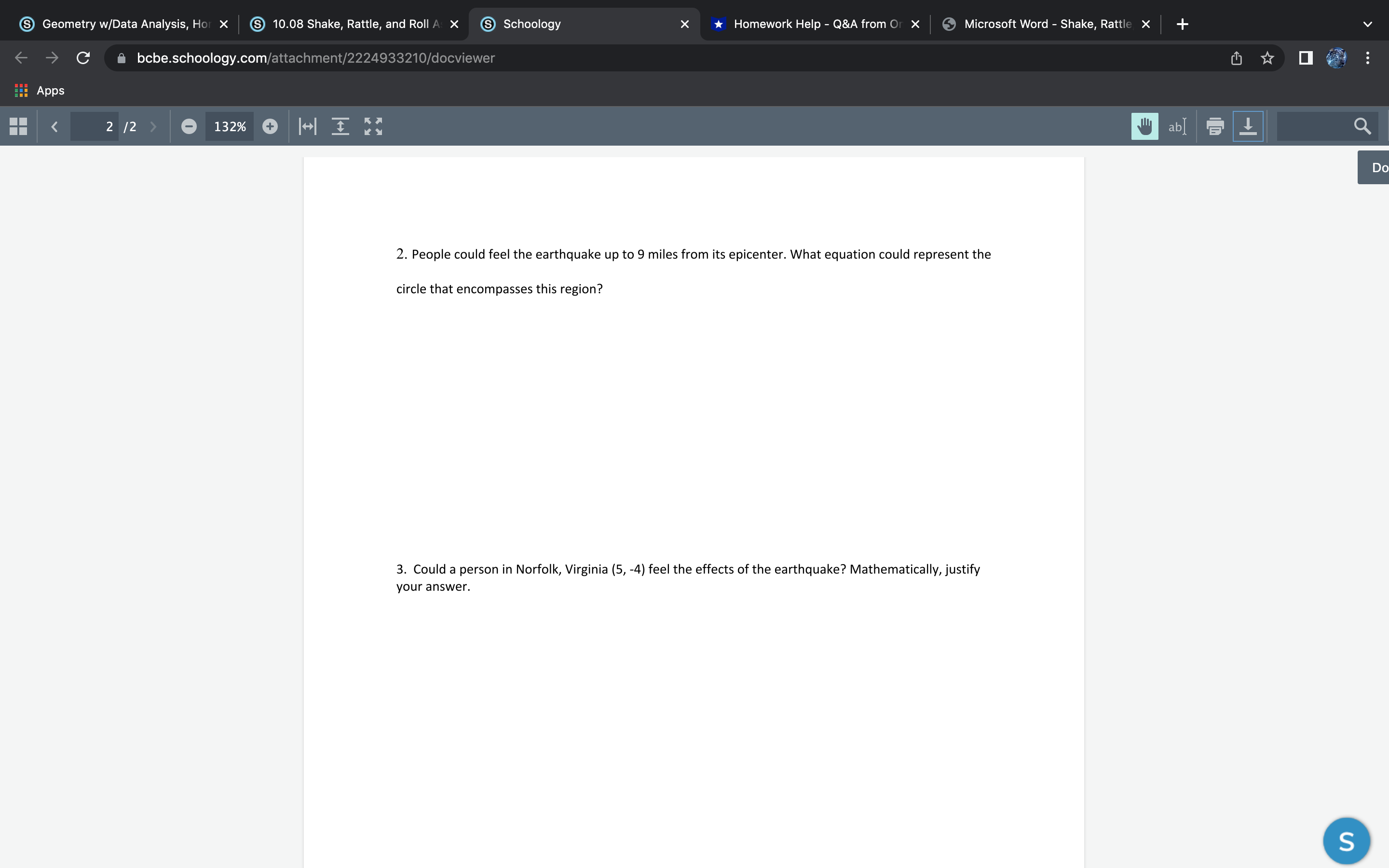Fit document to page height

pos(340,126)
